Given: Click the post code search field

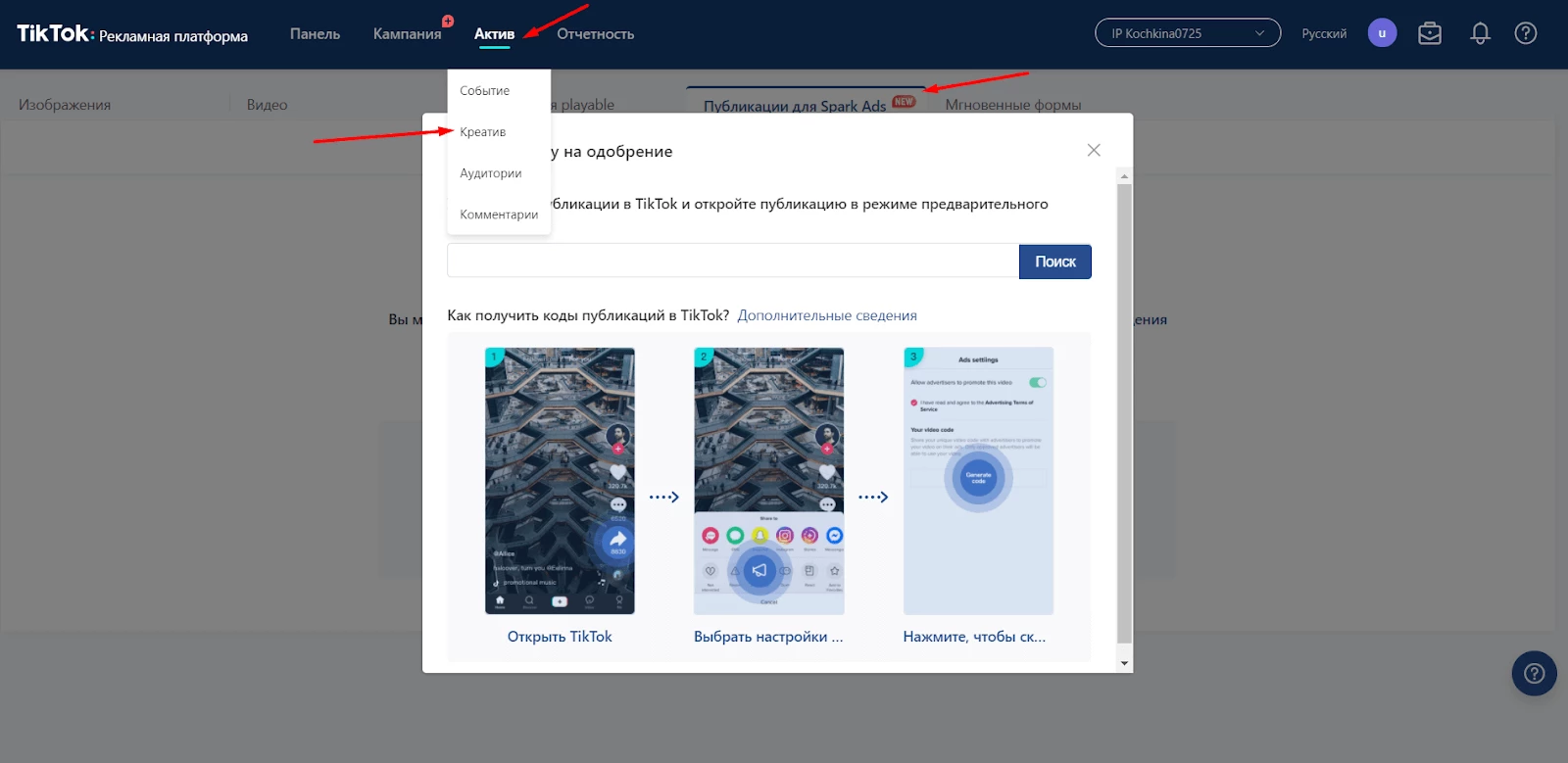Looking at the screenshot, I should 733,262.
